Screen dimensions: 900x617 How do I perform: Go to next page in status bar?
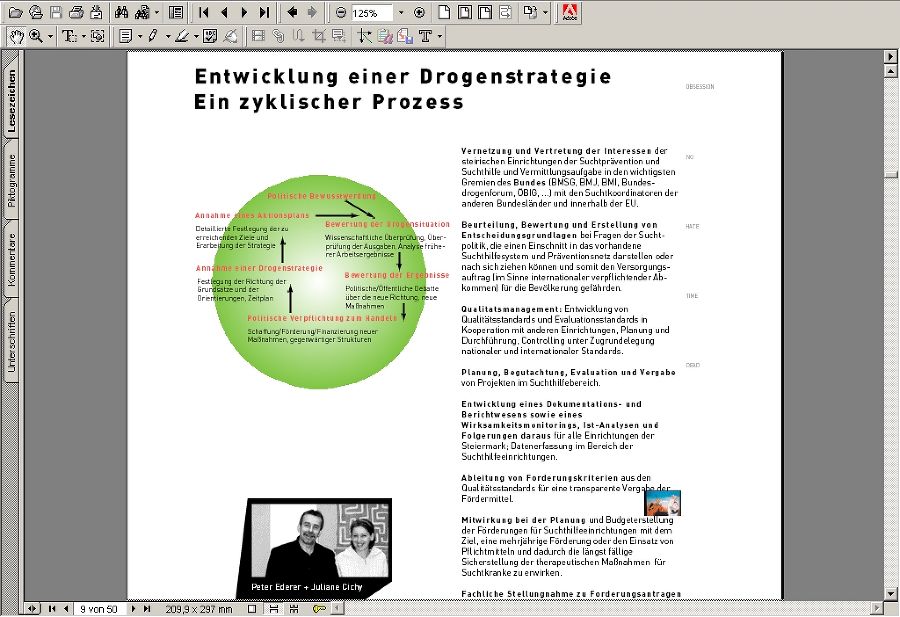133,608
